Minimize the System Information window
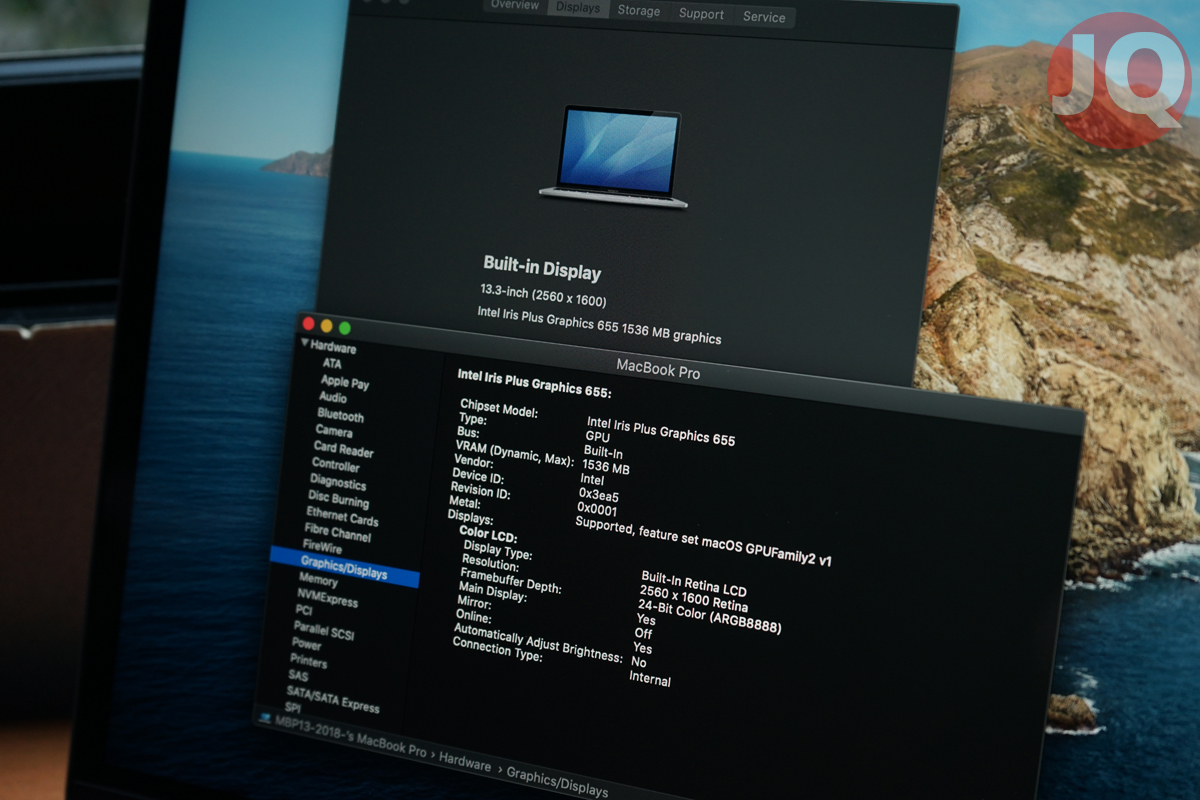 tap(326, 325)
